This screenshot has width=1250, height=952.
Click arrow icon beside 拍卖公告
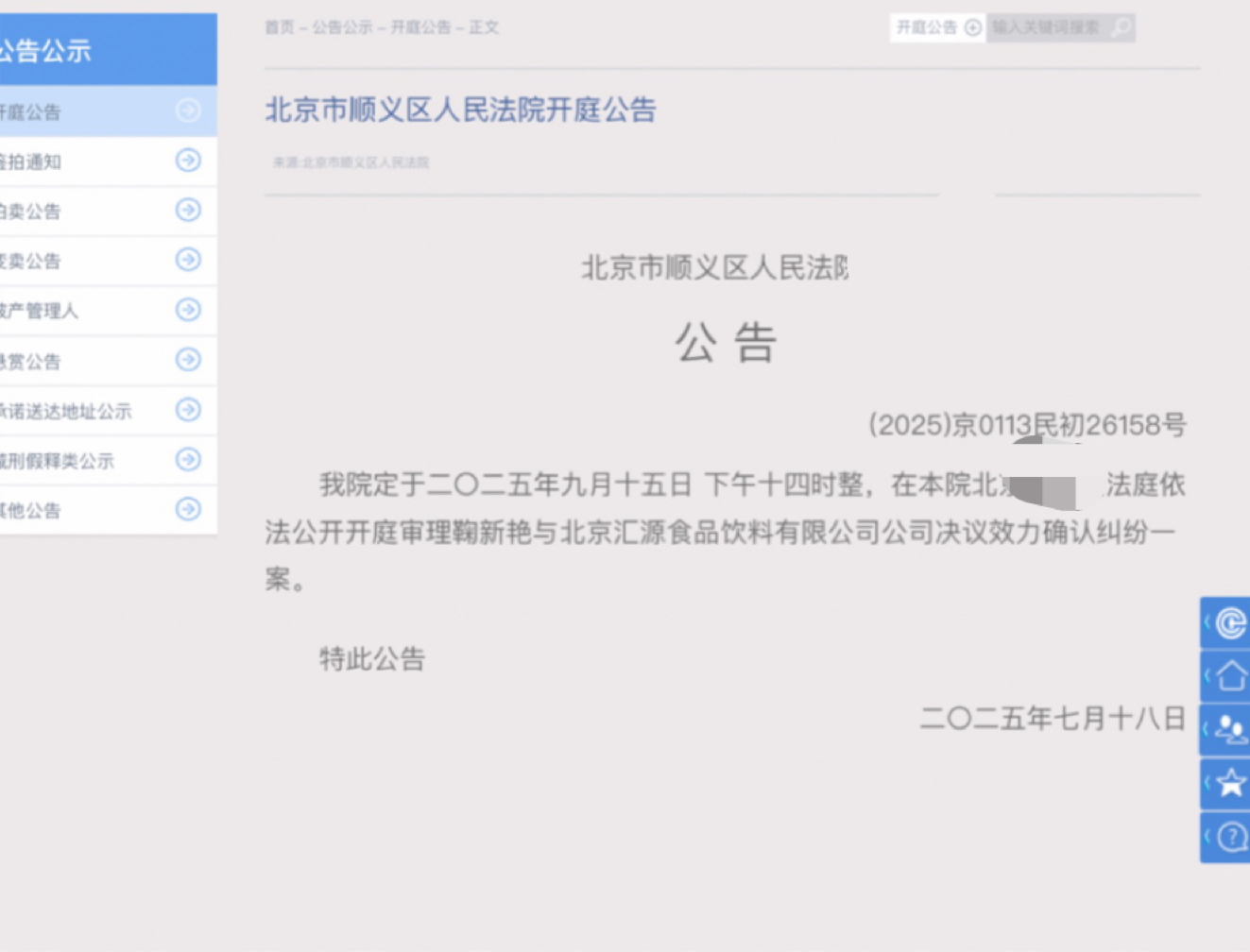coord(189,210)
